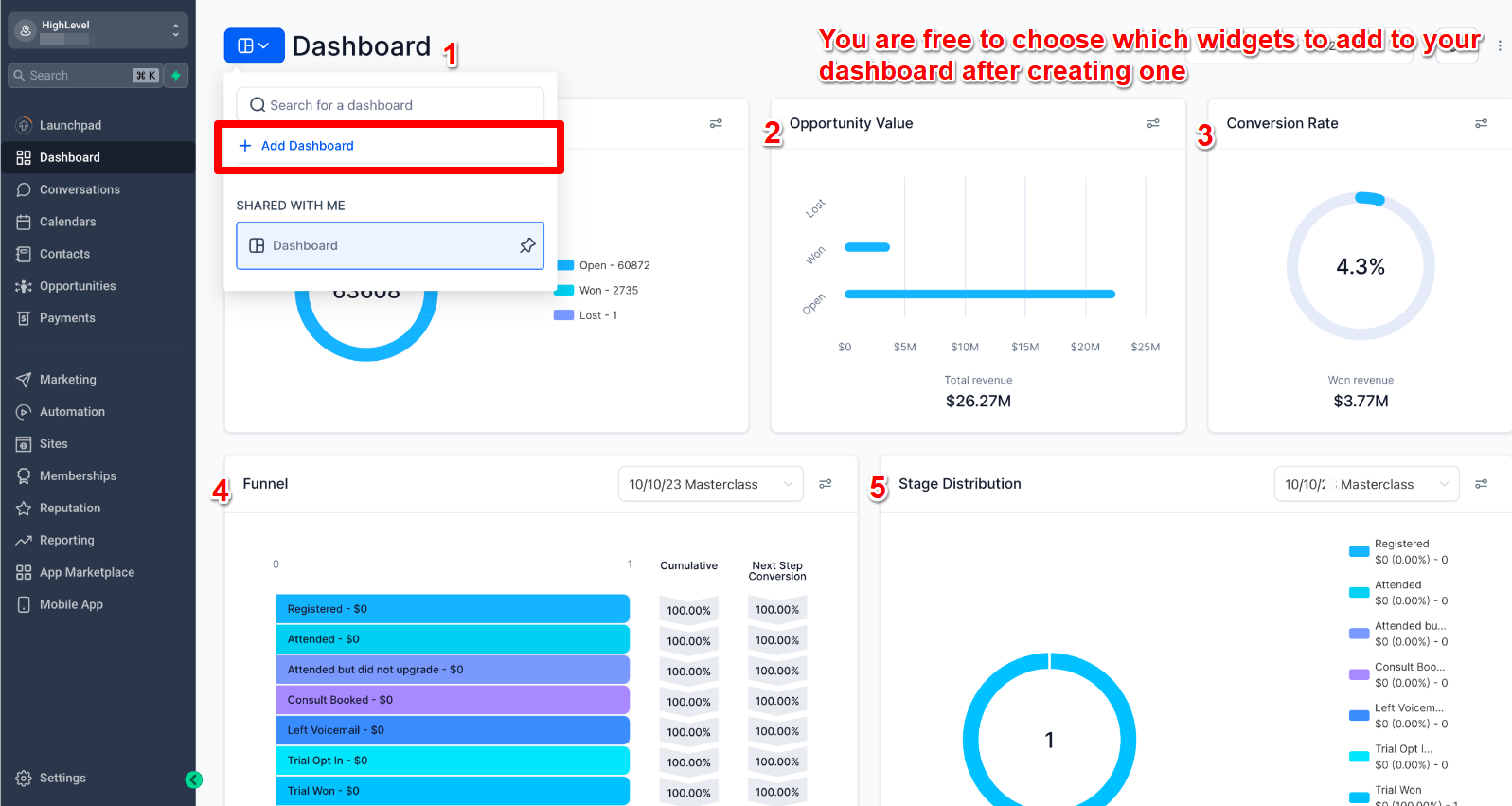Collapse sidebar with green arrow button
The width and height of the screenshot is (1512, 806).
tap(194, 779)
